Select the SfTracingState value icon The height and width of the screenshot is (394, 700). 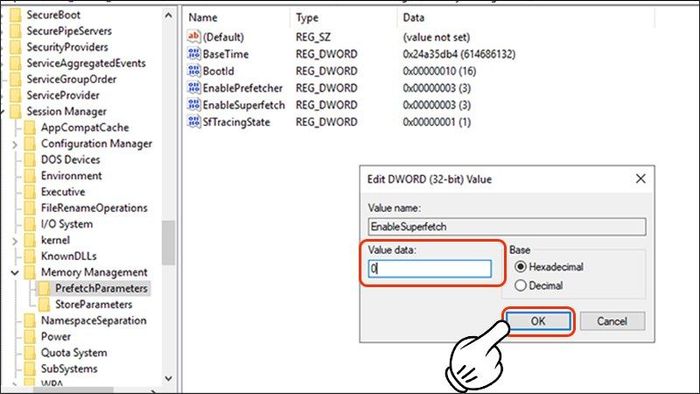click(194, 121)
